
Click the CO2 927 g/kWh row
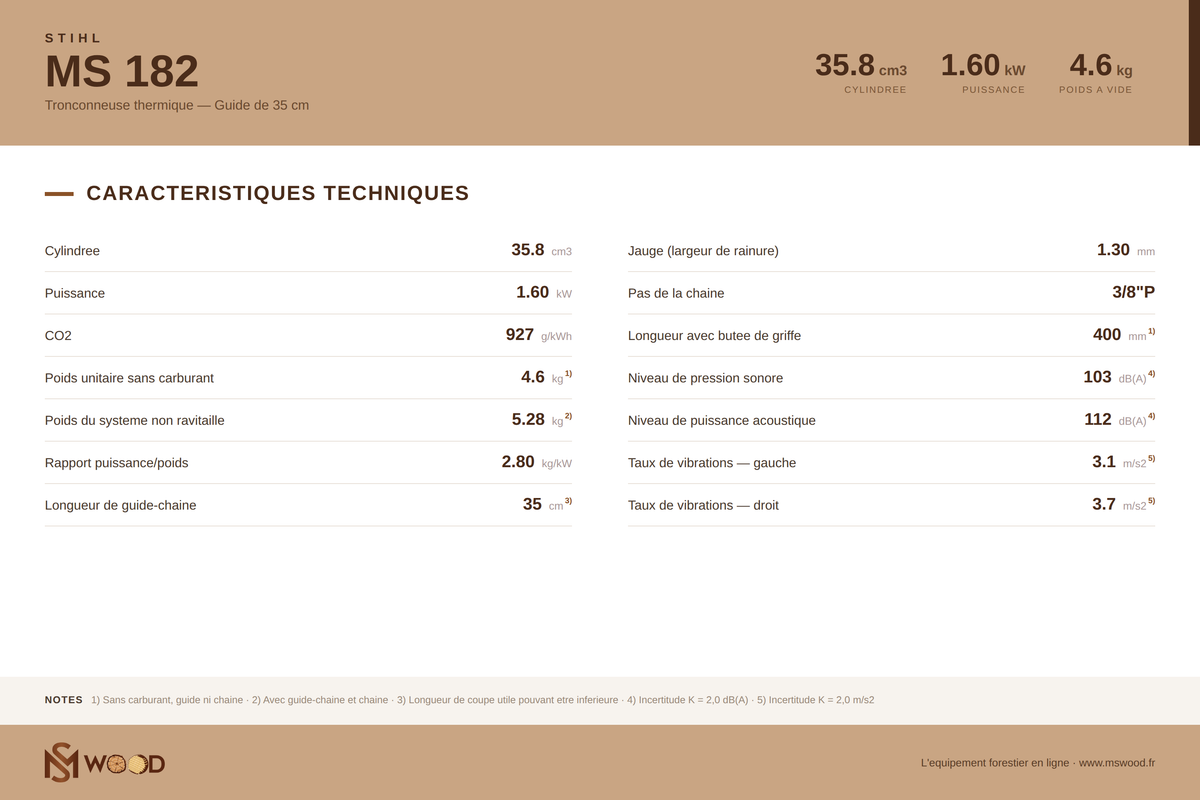click(308, 335)
